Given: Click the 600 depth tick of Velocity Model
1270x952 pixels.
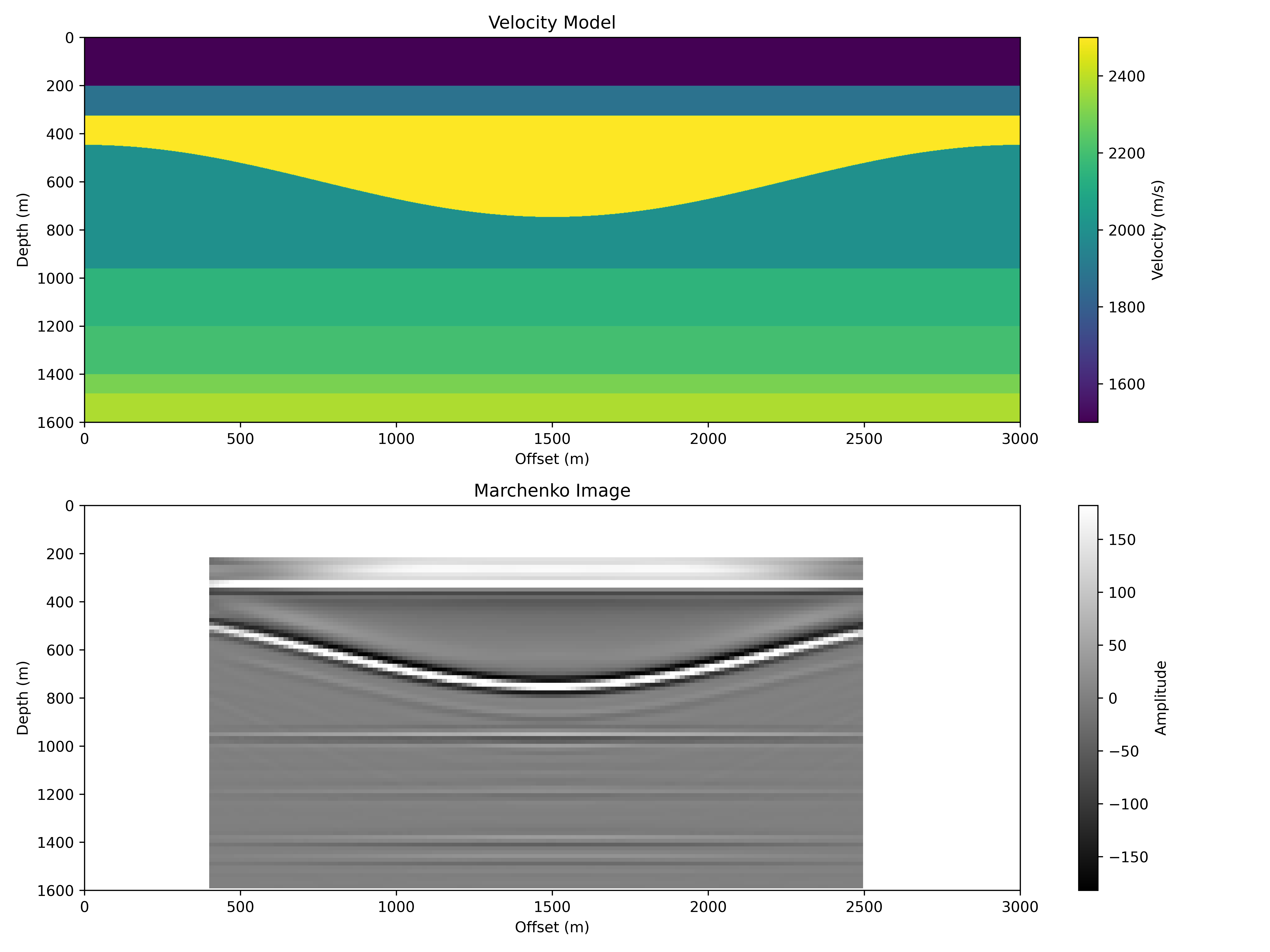Looking at the screenshot, I should tap(60, 182).
